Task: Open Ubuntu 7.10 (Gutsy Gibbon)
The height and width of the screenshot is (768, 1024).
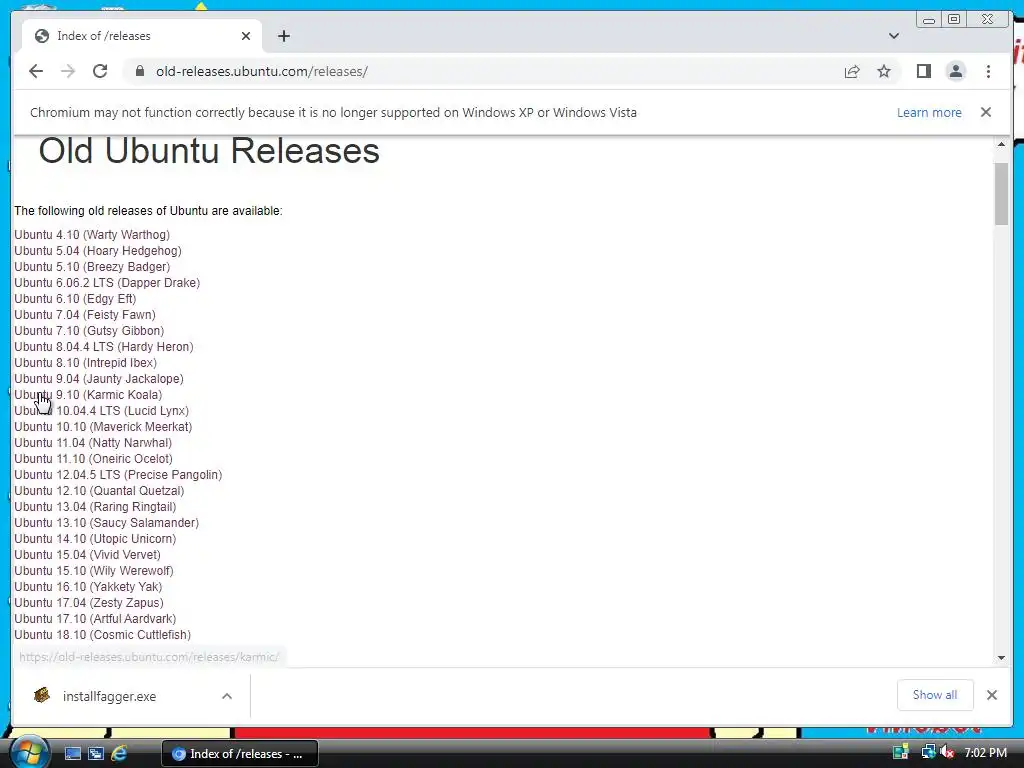Action: [x=89, y=330]
